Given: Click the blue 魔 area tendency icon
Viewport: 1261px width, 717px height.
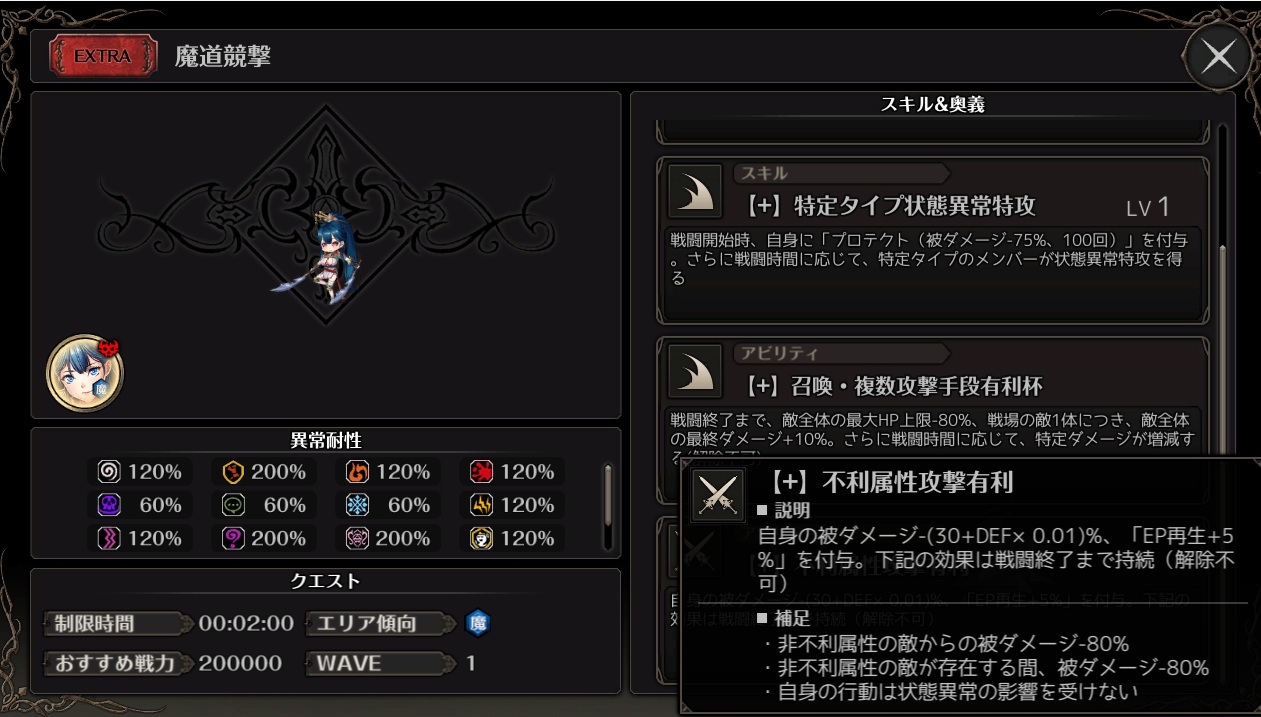Looking at the screenshot, I should pos(477,624).
